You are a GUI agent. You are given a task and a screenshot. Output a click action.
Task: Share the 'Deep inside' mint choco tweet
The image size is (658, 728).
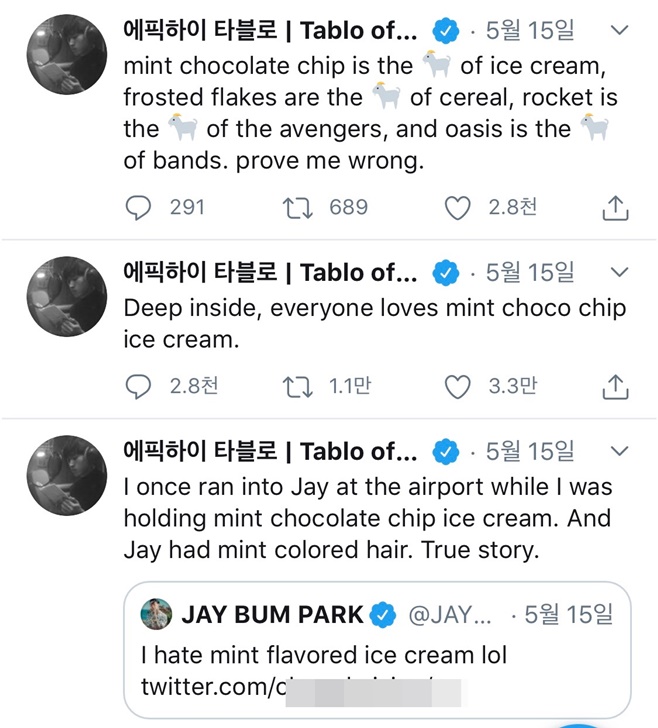tap(617, 386)
